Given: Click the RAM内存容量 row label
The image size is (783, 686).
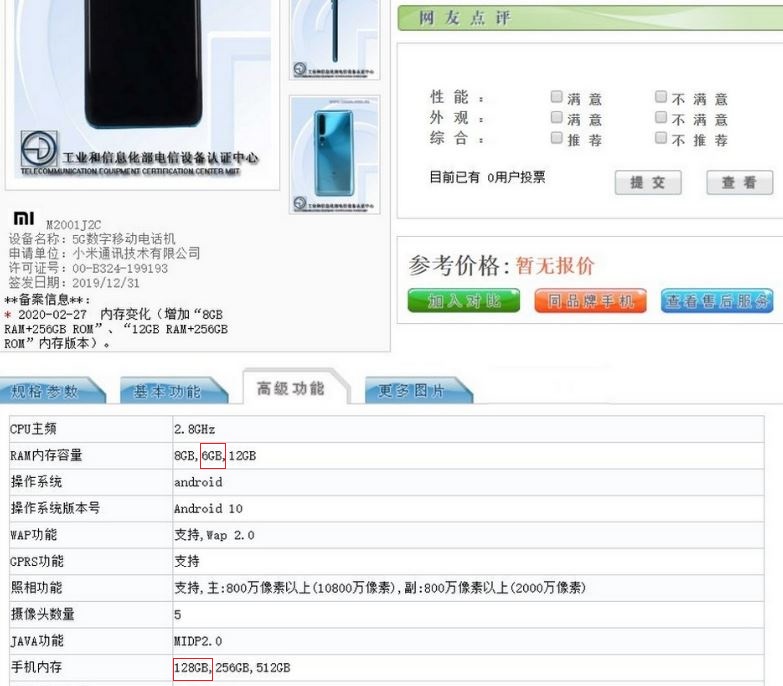Looking at the screenshot, I should (x=46, y=455).
